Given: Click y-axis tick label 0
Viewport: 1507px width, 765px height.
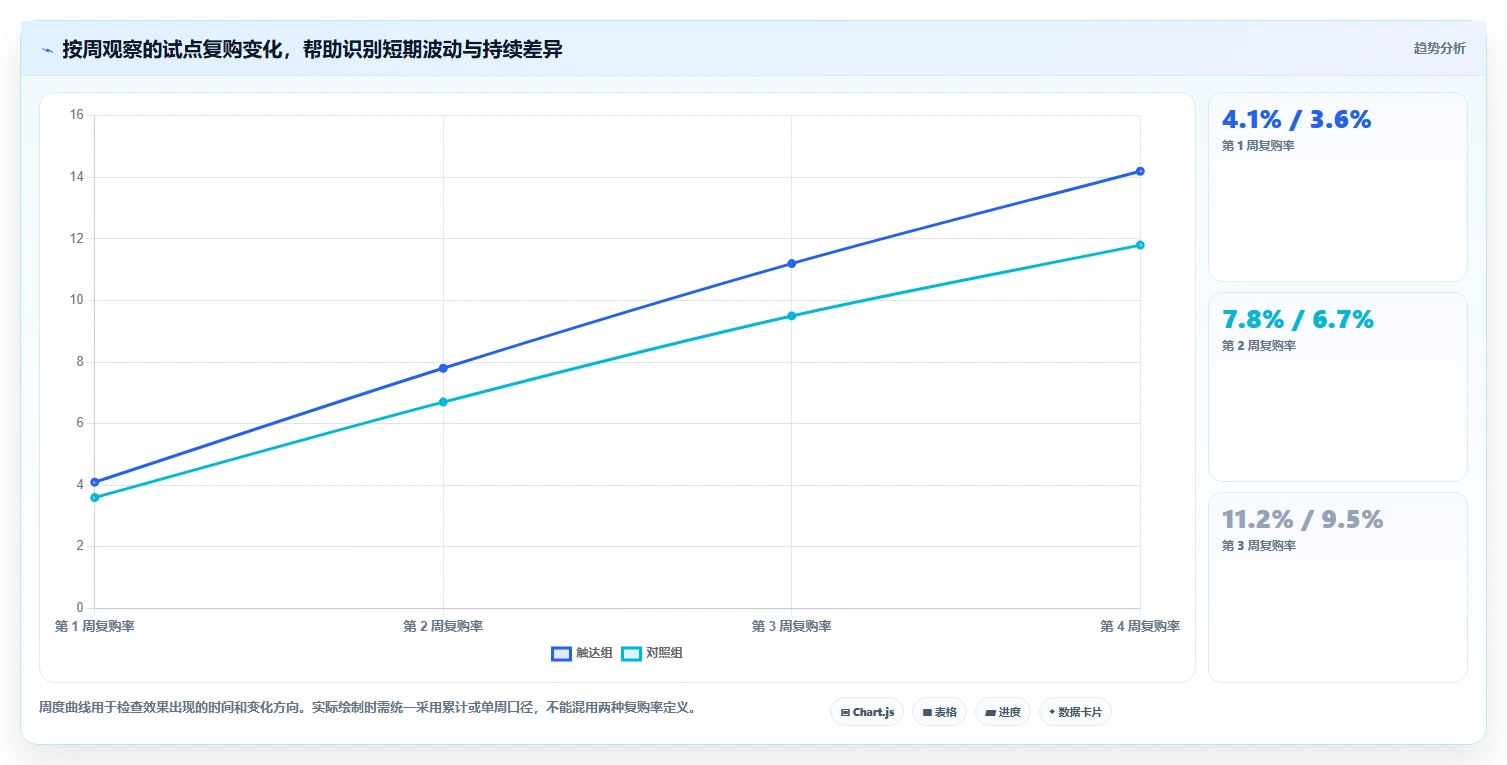Looking at the screenshot, I should click(80, 608).
